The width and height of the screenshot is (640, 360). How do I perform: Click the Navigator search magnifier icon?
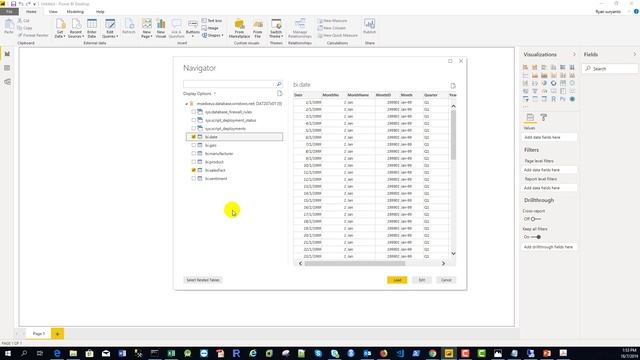[279, 84]
